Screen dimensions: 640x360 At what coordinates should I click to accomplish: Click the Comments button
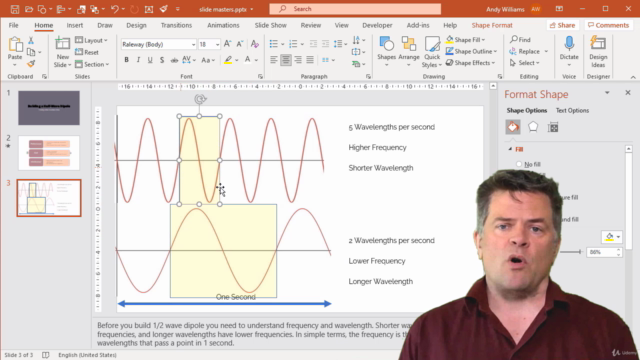tap(608, 25)
